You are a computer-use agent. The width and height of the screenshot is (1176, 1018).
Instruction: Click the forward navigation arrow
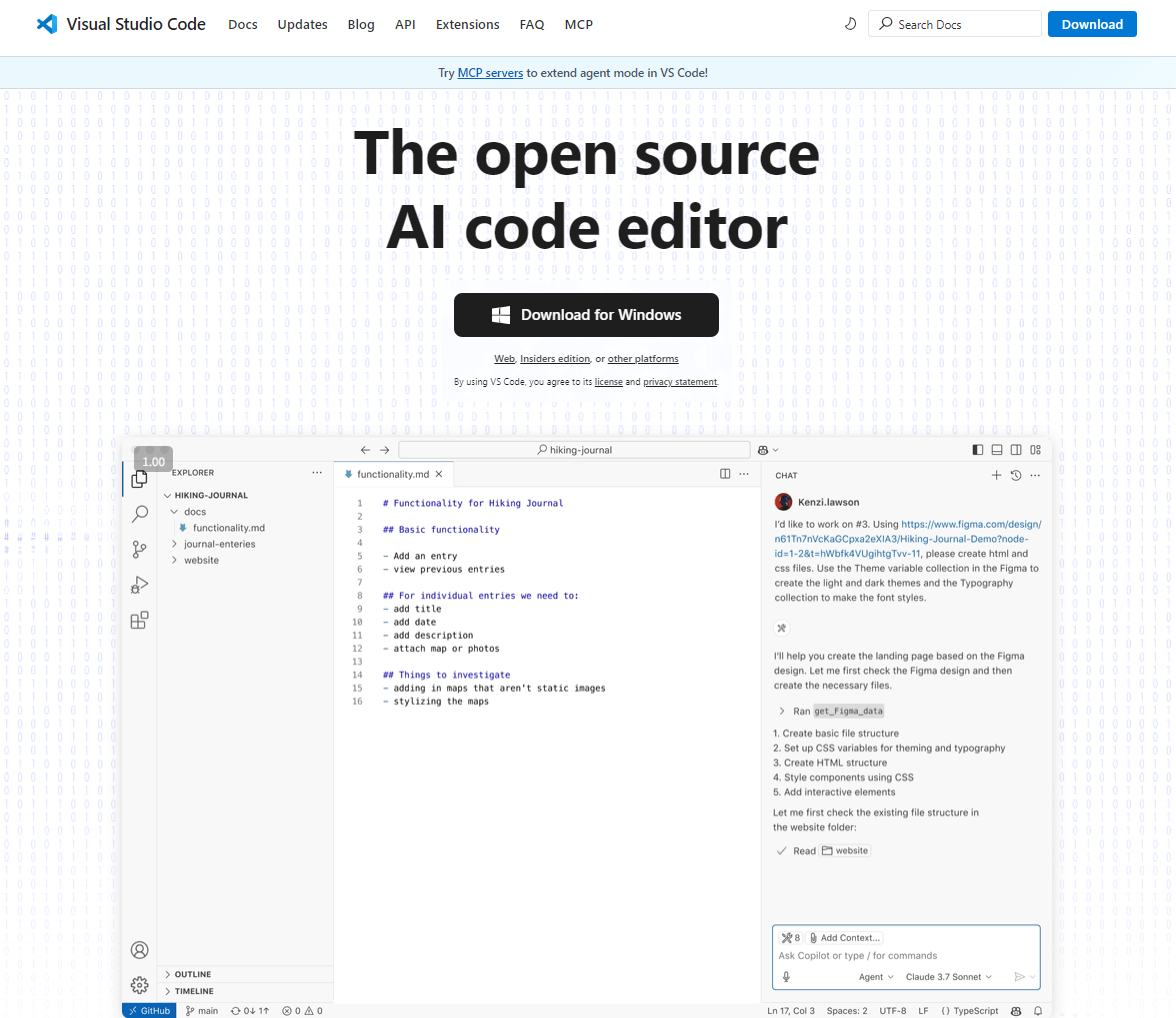point(385,450)
